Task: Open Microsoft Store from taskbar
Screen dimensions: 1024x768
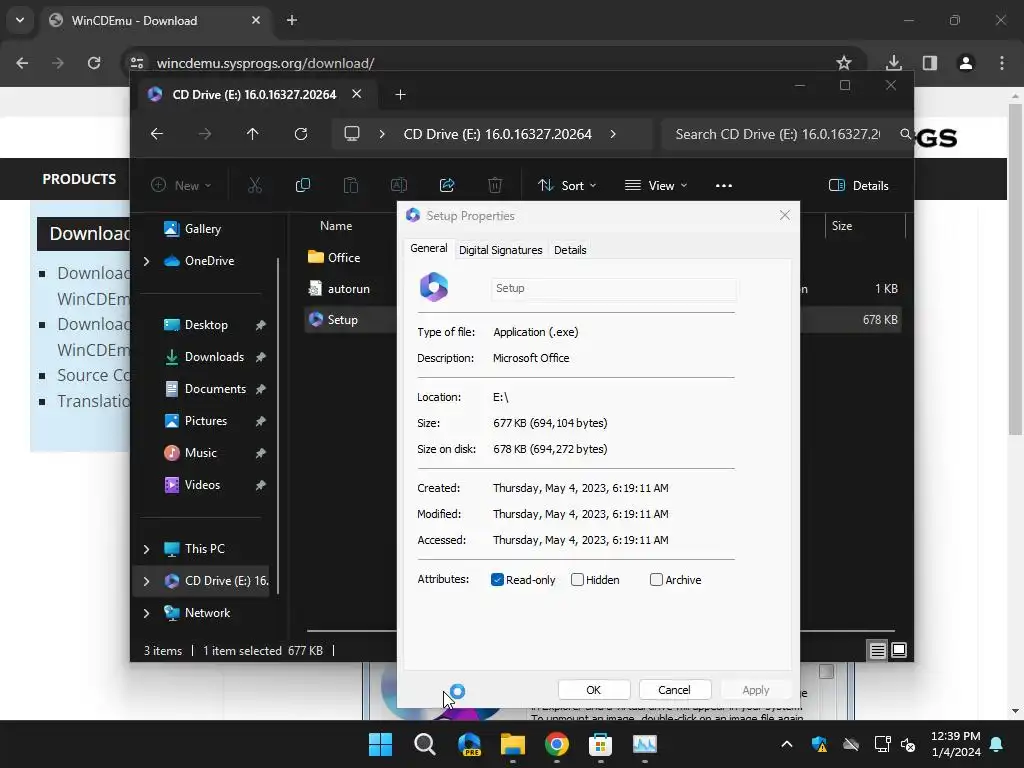Action: 600,744
